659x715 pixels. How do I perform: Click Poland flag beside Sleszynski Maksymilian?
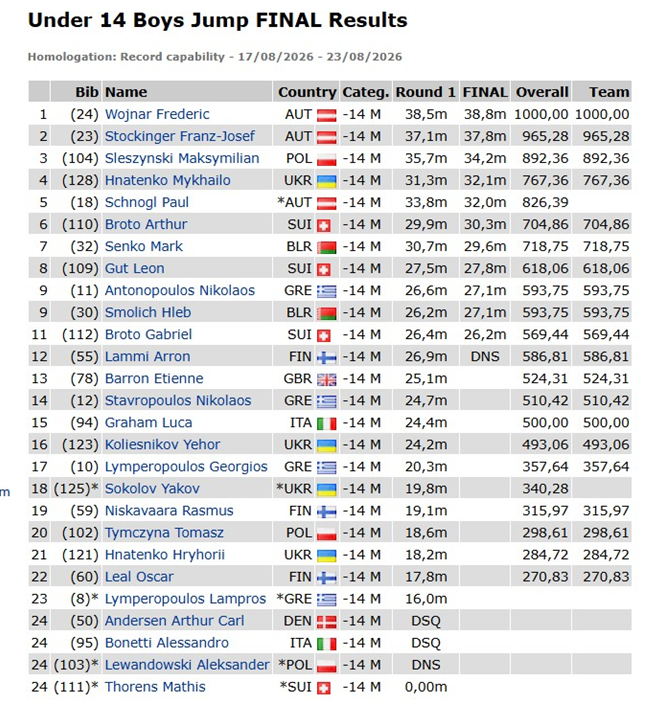point(326,159)
